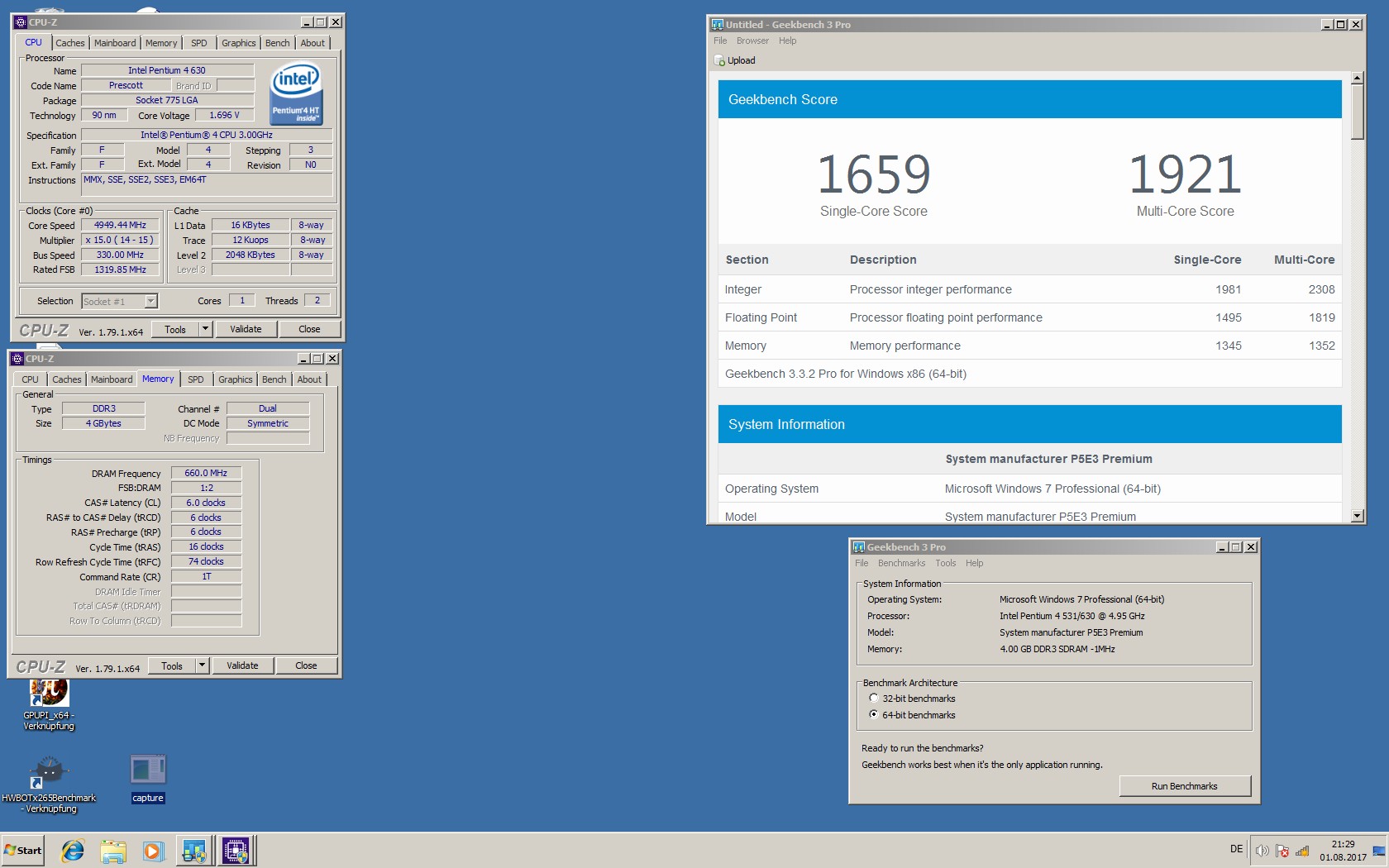Click the Geekbench results scrollbar down arrow

pyautogui.click(x=1357, y=516)
